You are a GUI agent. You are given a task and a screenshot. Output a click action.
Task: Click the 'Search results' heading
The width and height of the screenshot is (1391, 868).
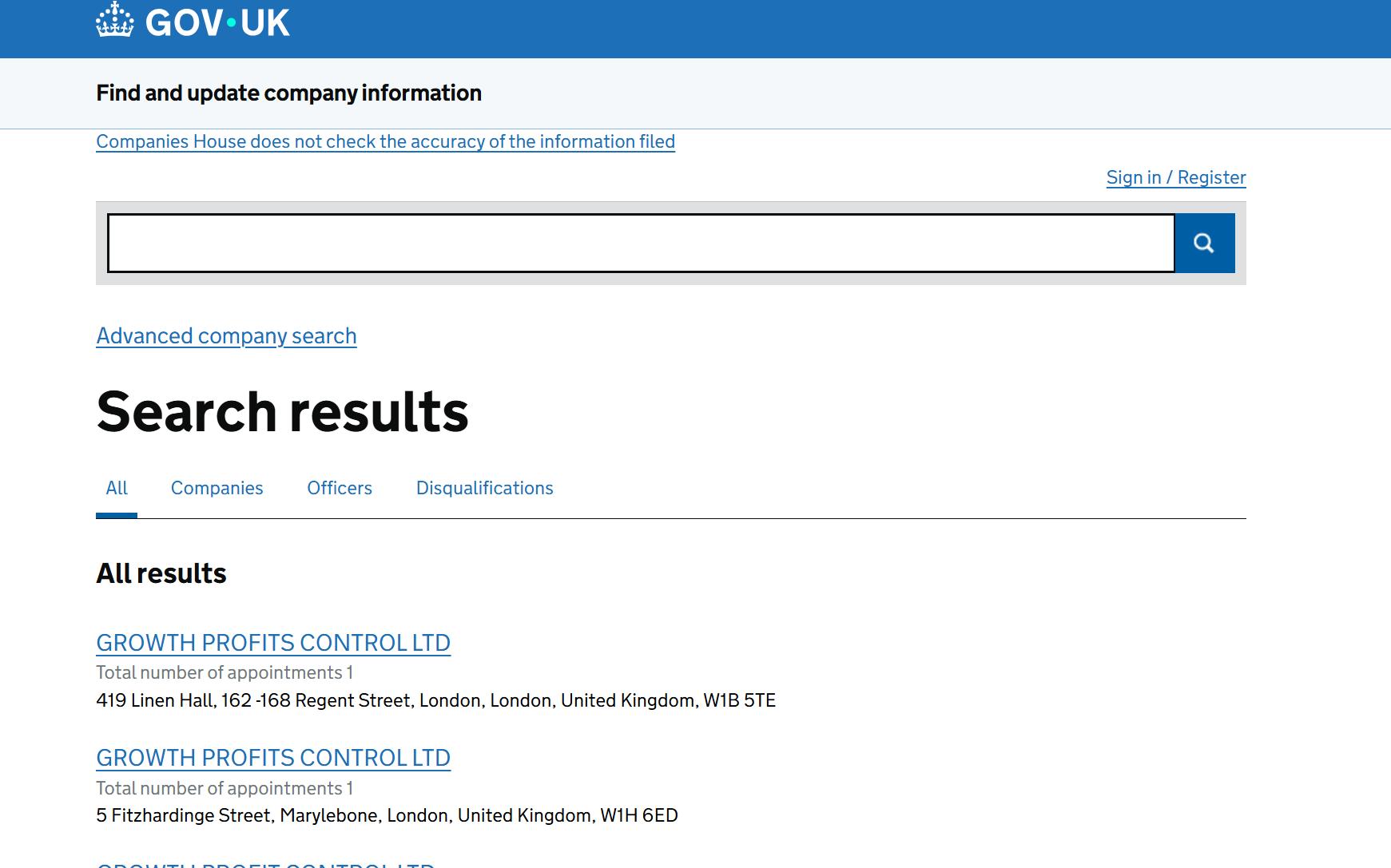coord(282,412)
